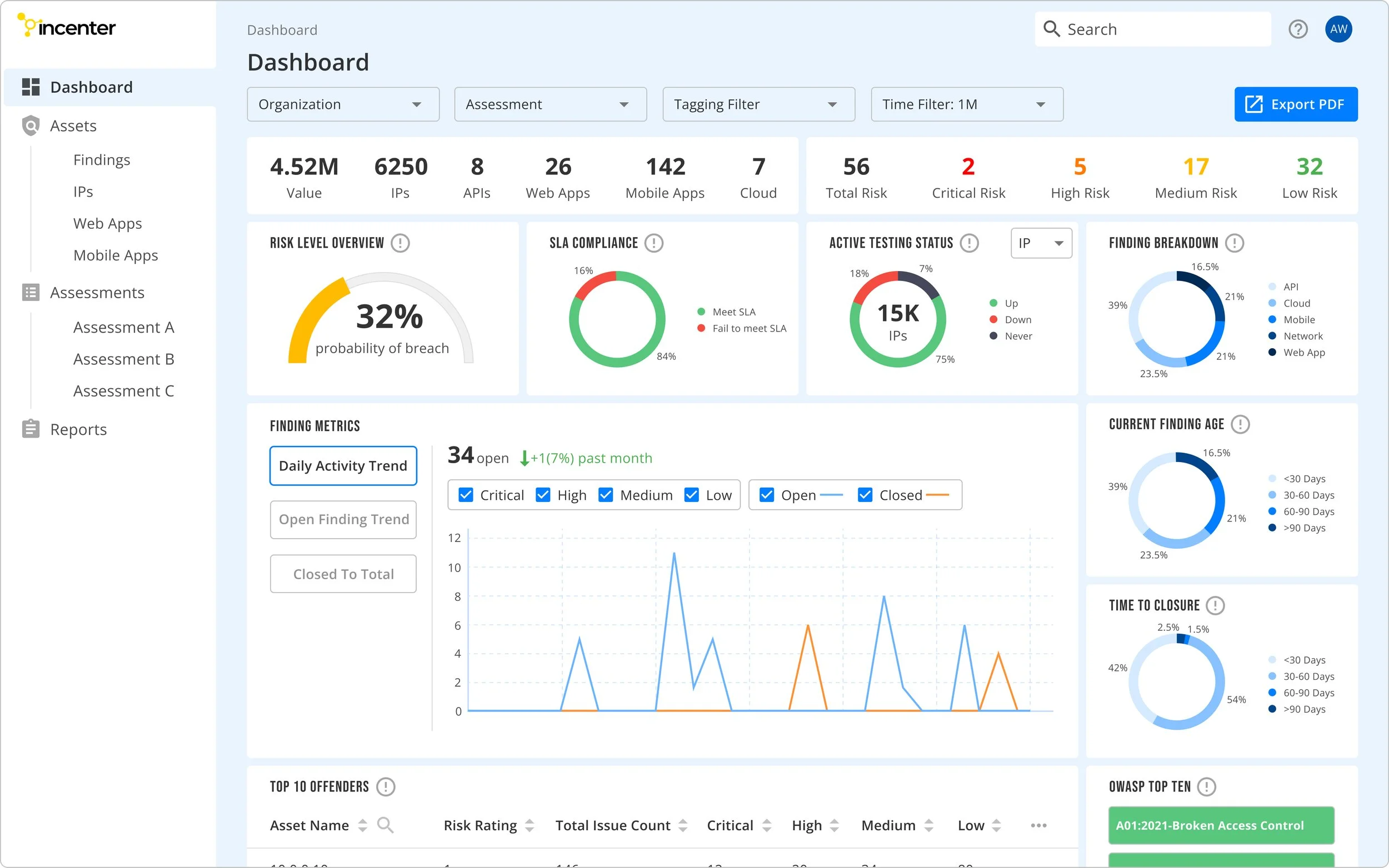Image resolution: width=1389 pixels, height=868 pixels.
Task: Click the A01:2021-Broken Access Control bar
Action: pos(1221,825)
